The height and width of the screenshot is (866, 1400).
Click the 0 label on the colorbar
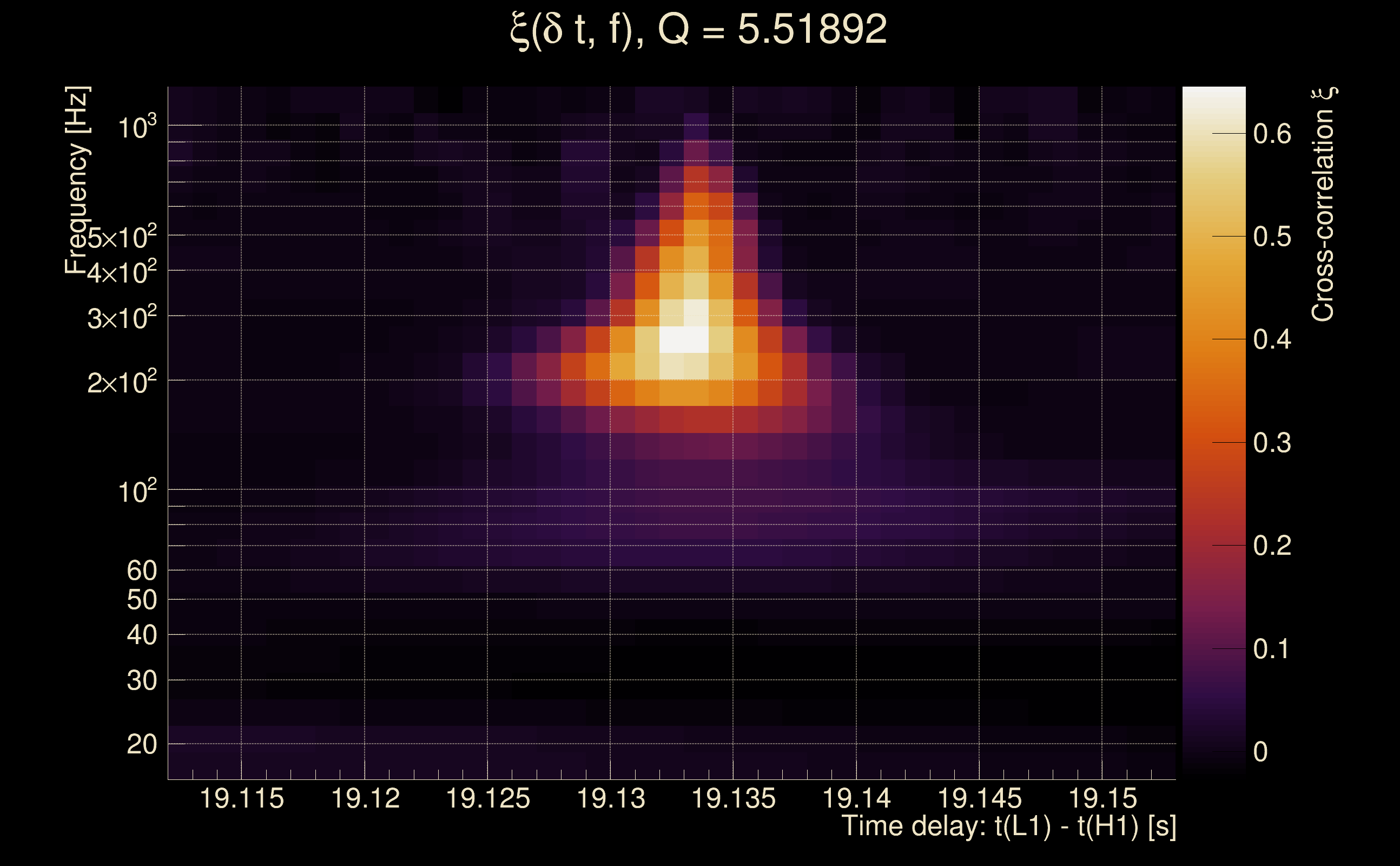(x=1260, y=752)
